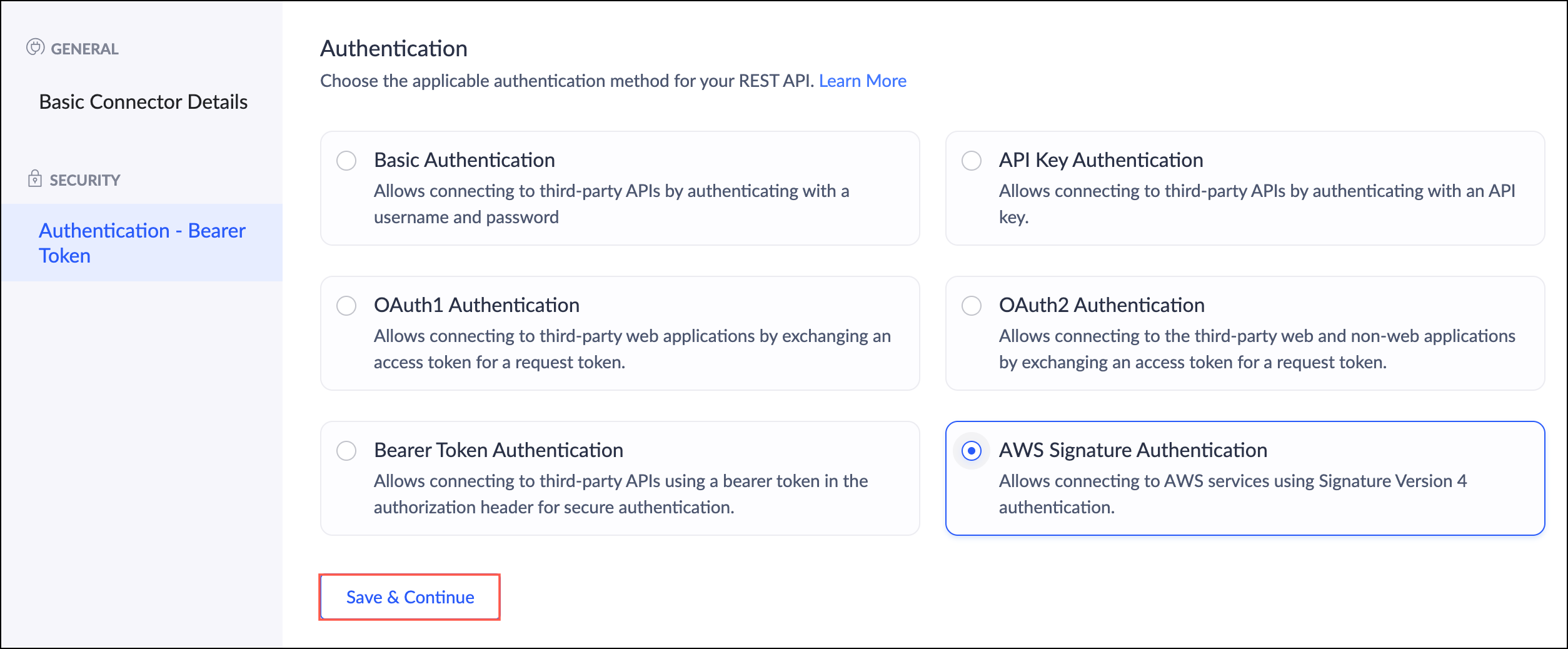Click the OAuth1 Authentication card description
1568x649 pixels.
[x=632, y=349]
